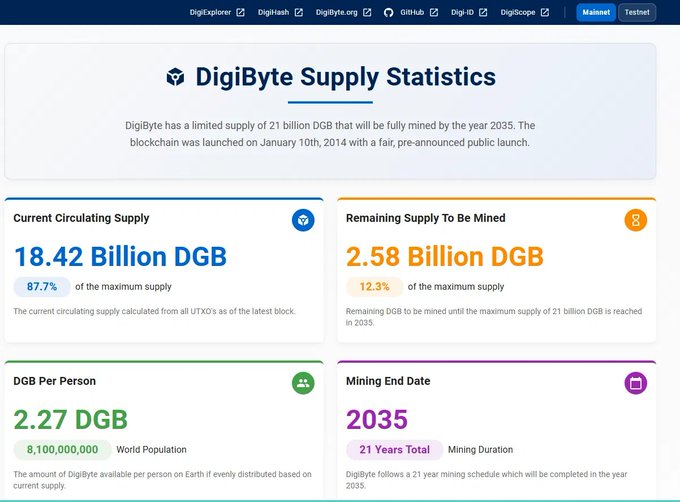Open the DigiHash link

click(x=273, y=12)
